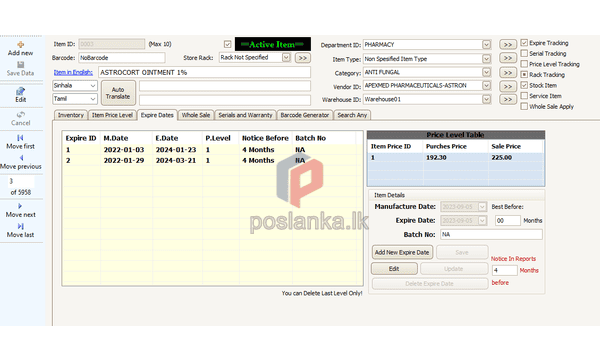This screenshot has width=600, height=360.
Task: Click the Add new icon
Action: (21, 44)
